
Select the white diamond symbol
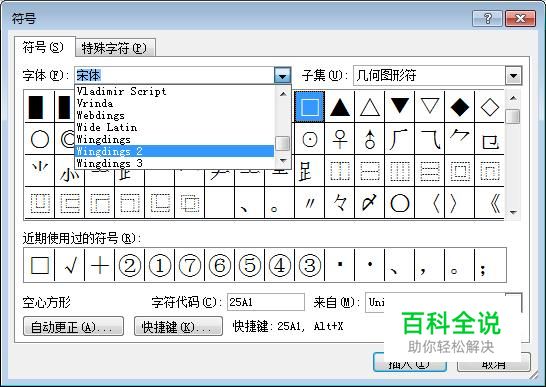point(489,107)
